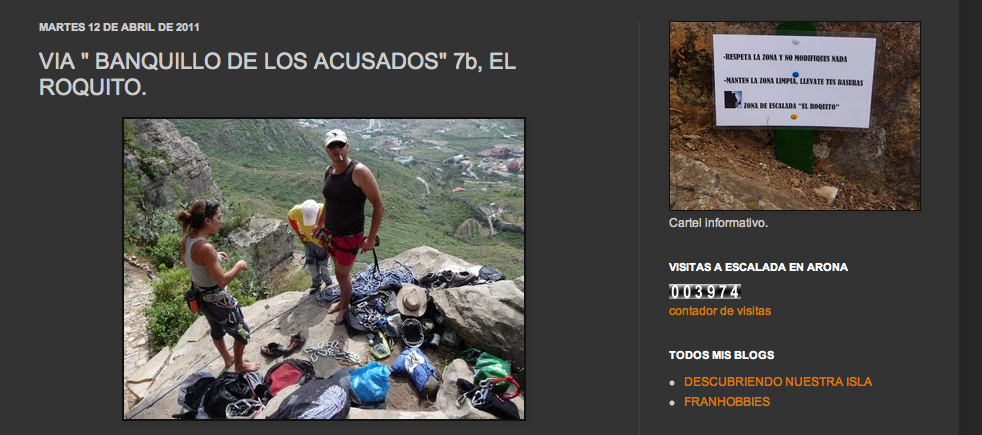Click the 'Todos mis blogs' heading
Viewport: 982px width, 435px height.
point(721,355)
